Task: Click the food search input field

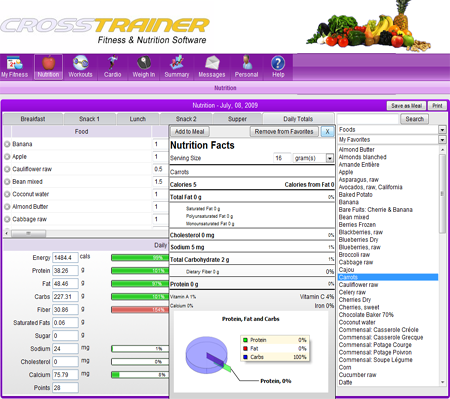Action: point(368,119)
